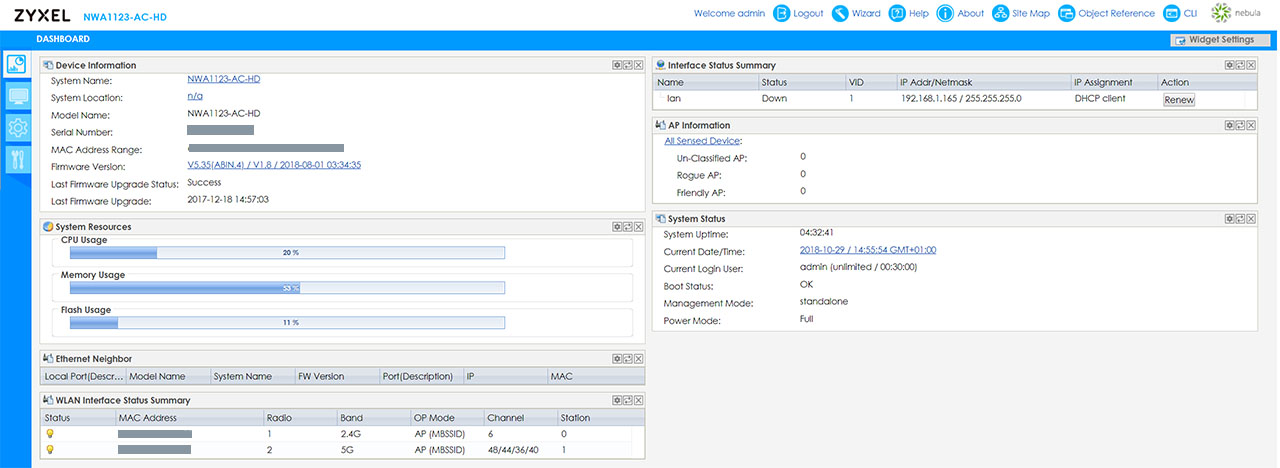Open the Firmware Version V5.35 link

tap(274, 165)
